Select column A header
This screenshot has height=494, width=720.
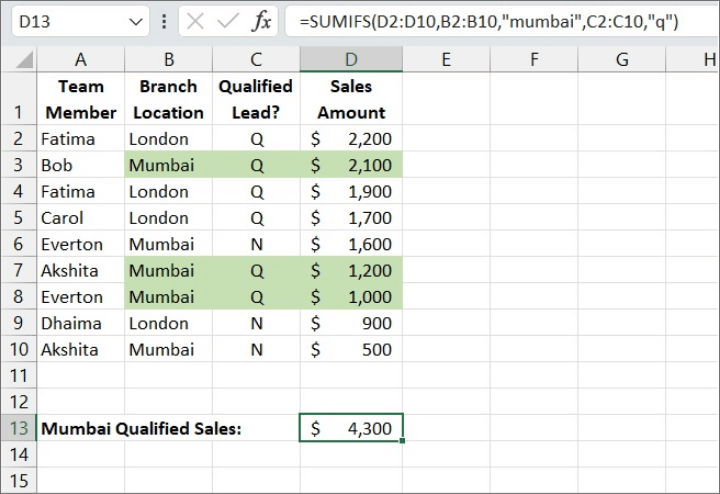pyautogui.click(x=80, y=60)
